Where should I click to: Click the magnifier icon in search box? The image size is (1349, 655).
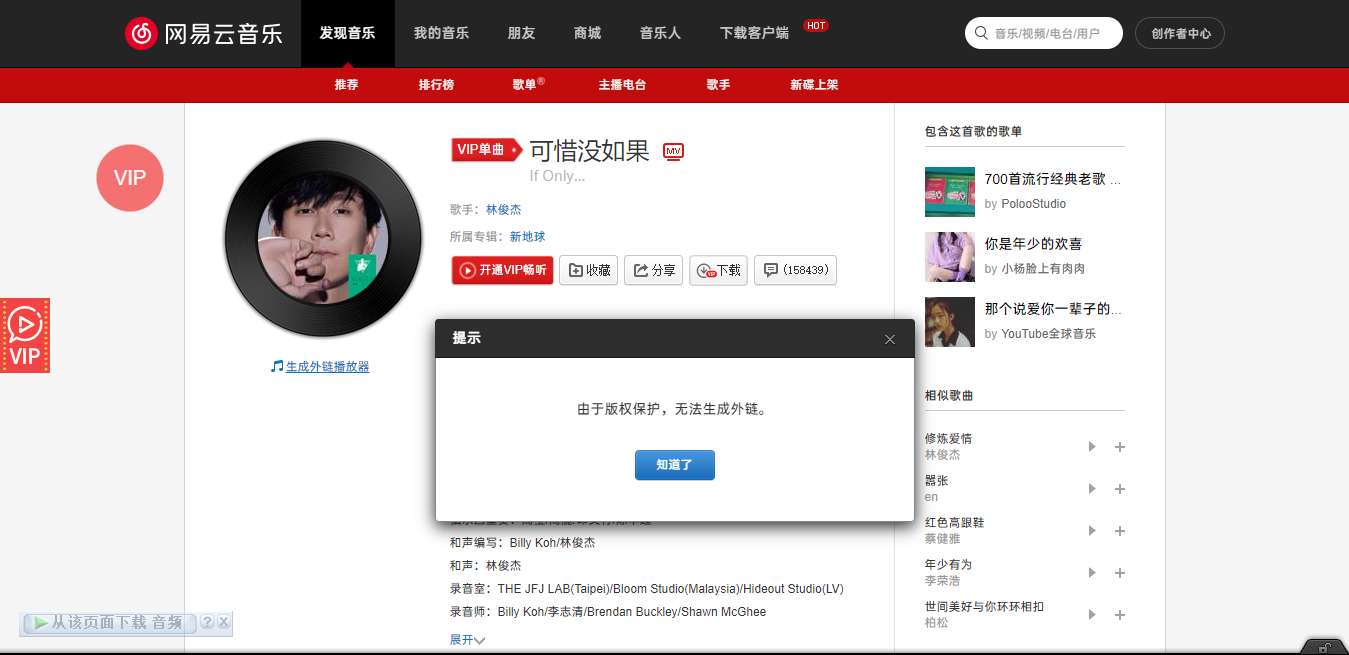pyautogui.click(x=981, y=33)
